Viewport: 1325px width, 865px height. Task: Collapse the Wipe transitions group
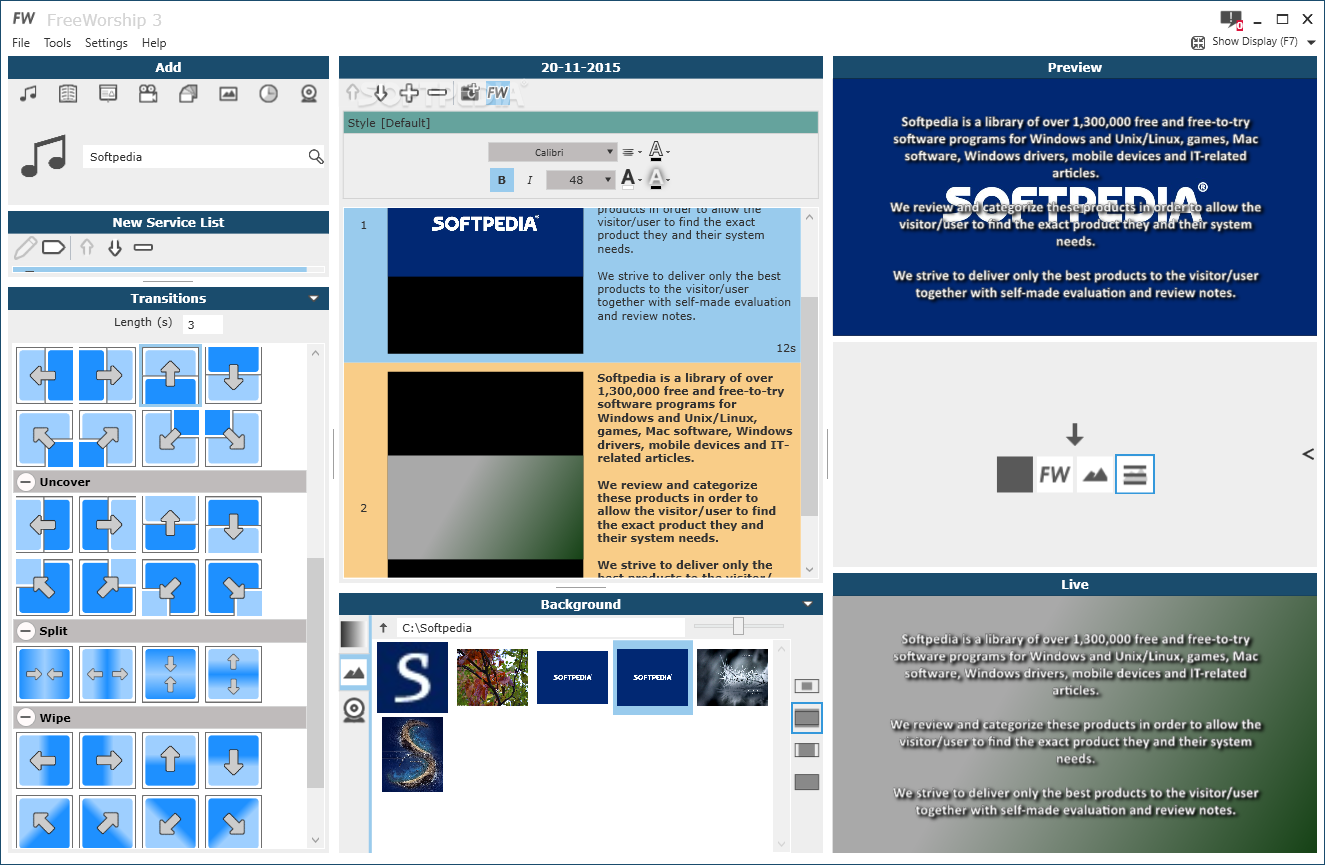click(x=26, y=718)
